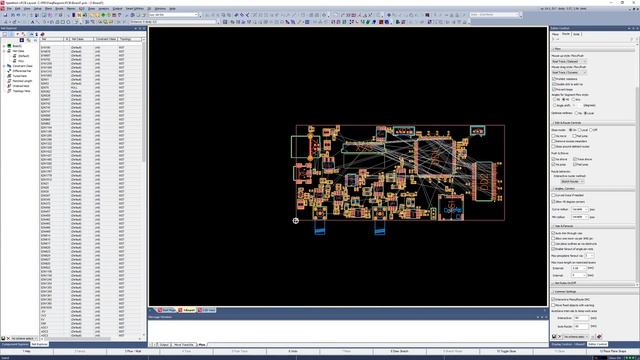Toggle the Prohibit violations checkbox
The image size is (640, 360).
point(554,79)
